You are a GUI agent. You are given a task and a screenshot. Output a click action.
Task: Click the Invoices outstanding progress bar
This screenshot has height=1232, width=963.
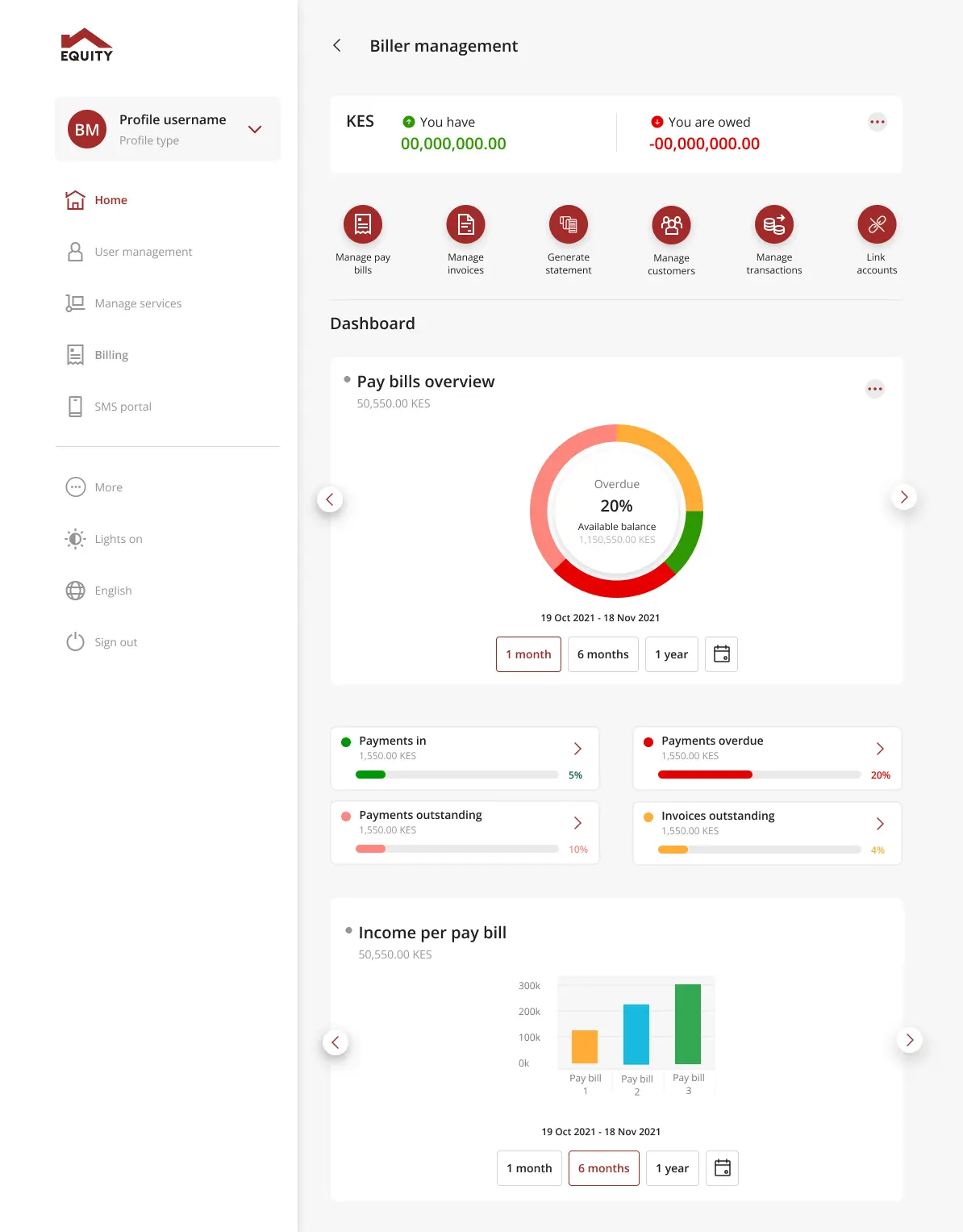coord(759,850)
